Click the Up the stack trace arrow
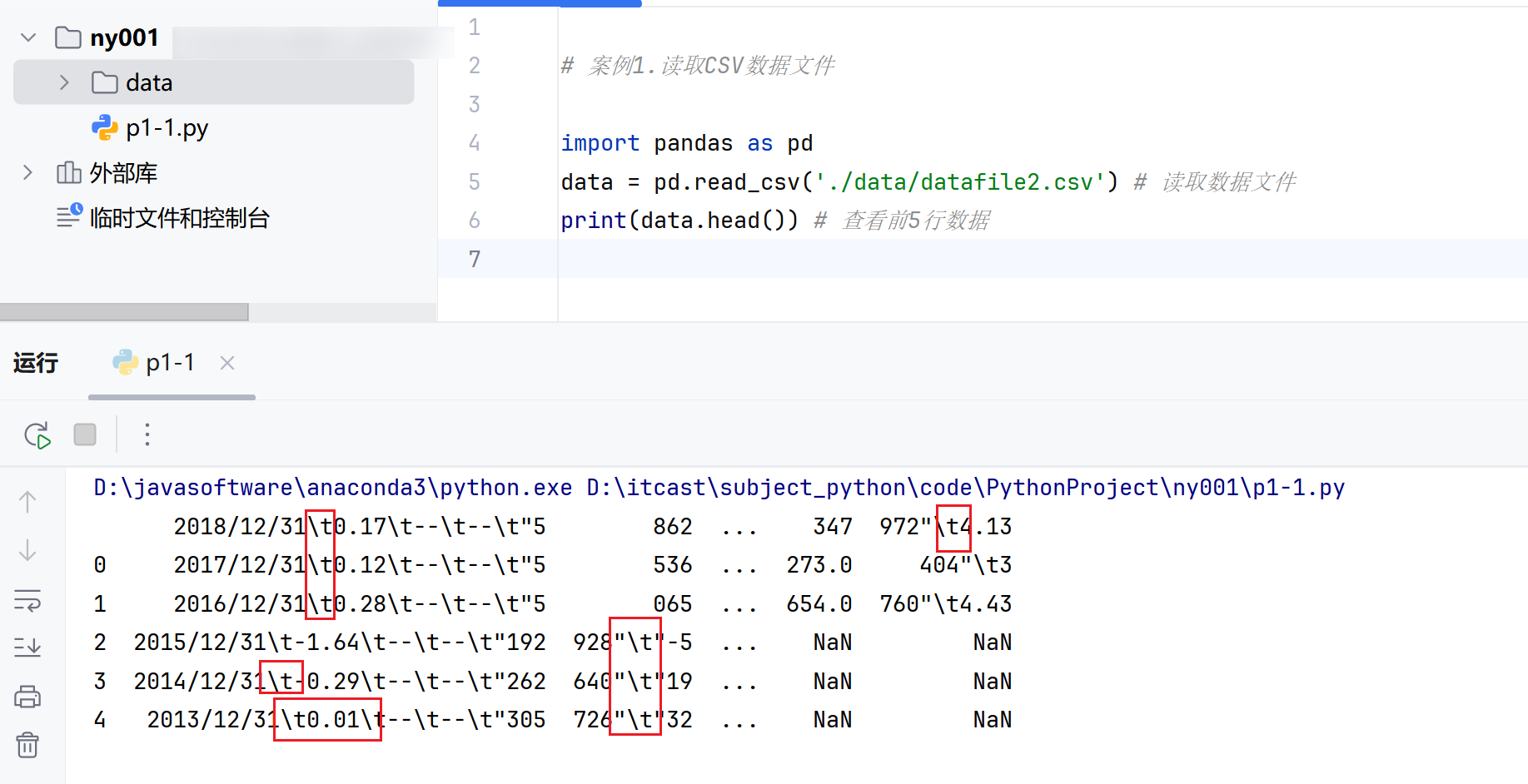Viewport: 1528px width, 784px height. (x=27, y=502)
